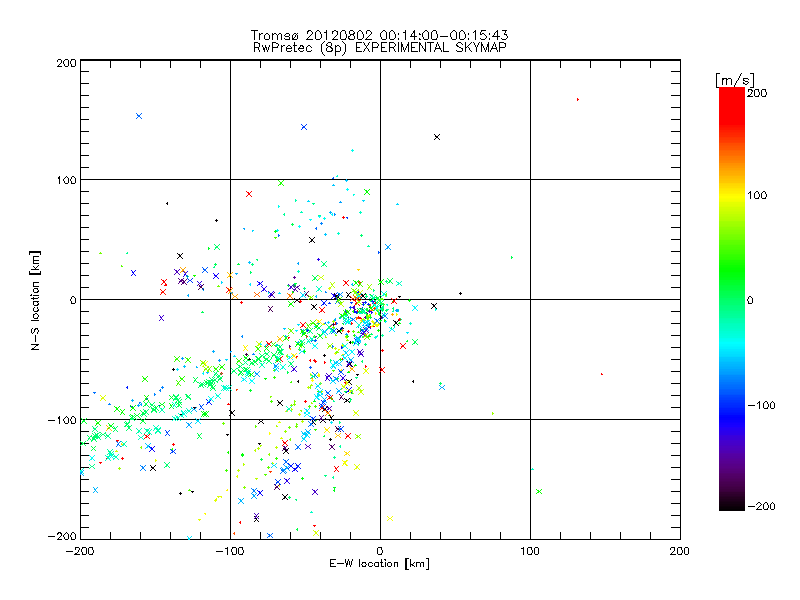This screenshot has height=600, width=800.
Task: Click the colorbar label '-200' at bottom
Action: click(761, 506)
